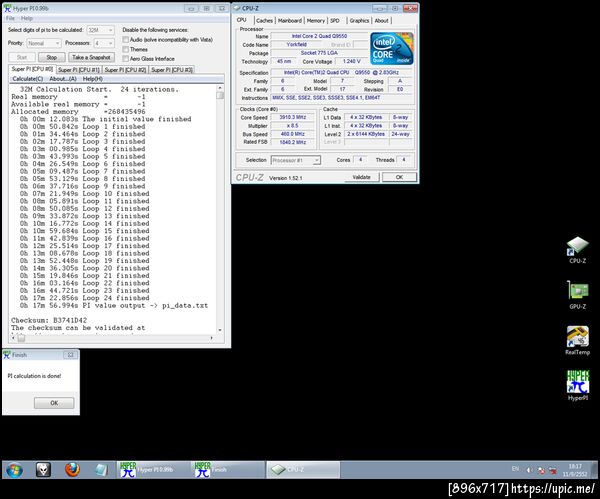Click scroll down arrow of Super PI log
Screen dimensions: 600x499
coord(220,330)
